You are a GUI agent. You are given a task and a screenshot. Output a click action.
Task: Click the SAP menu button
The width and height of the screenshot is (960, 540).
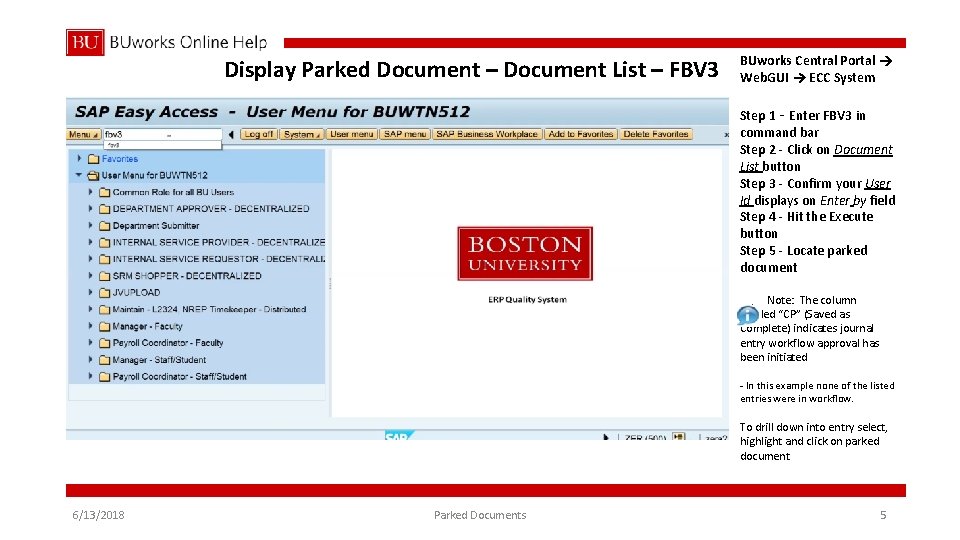point(405,134)
